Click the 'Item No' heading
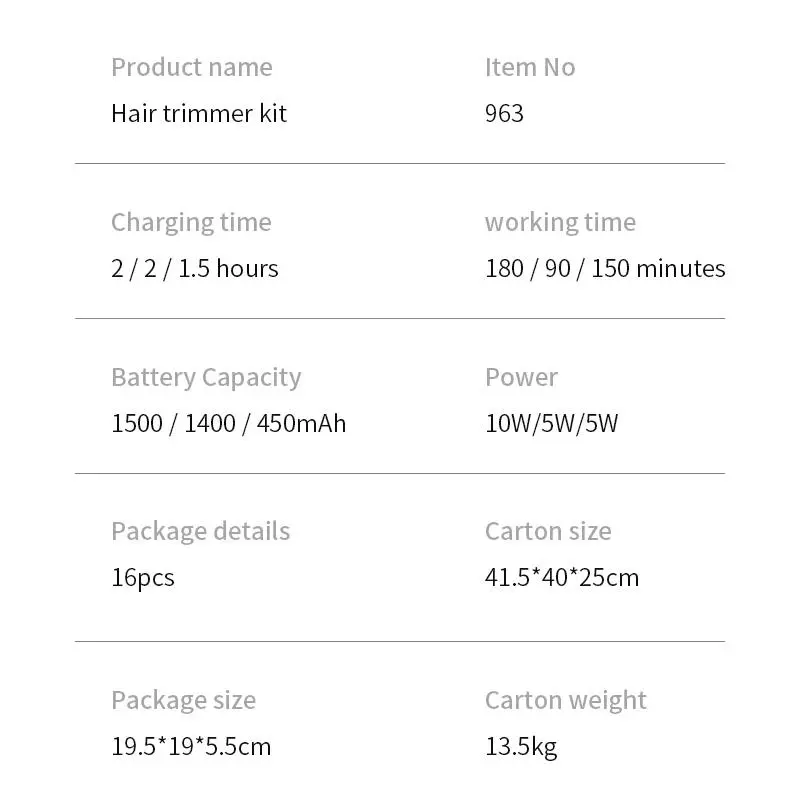The height and width of the screenshot is (800, 800). click(x=530, y=67)
